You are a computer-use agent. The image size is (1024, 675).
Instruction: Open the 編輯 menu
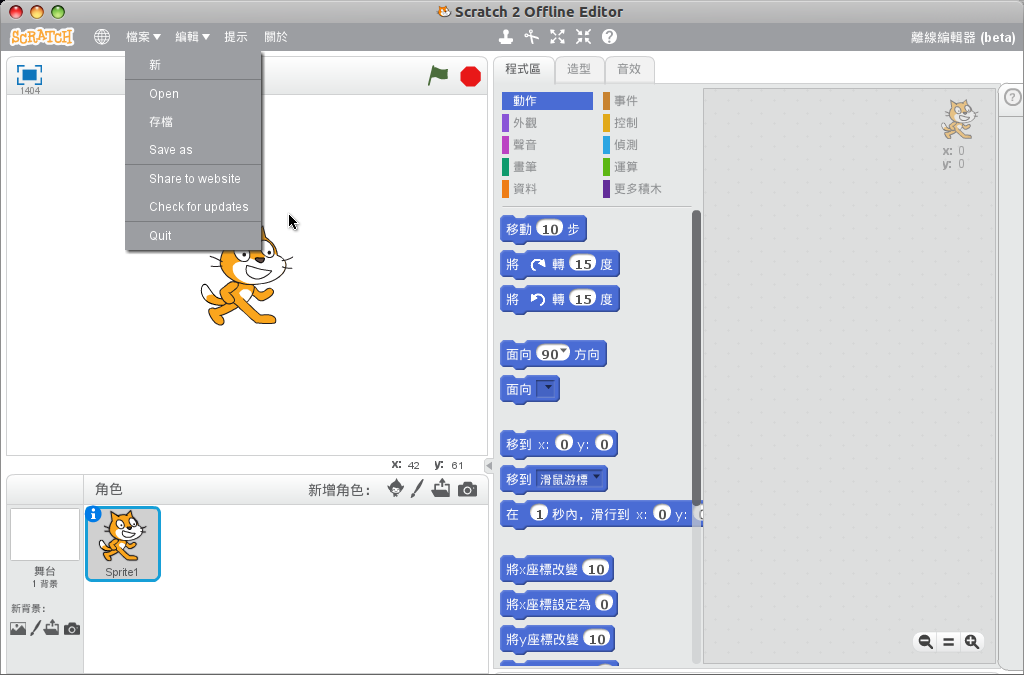192,37
